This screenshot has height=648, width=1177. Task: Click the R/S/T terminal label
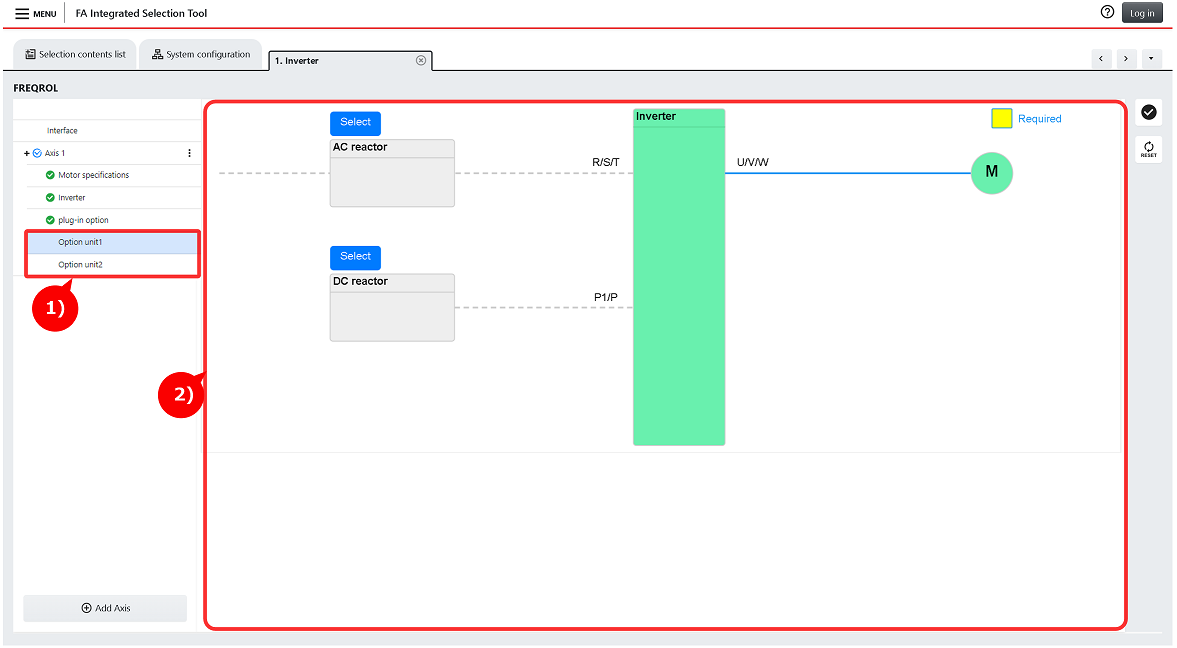coord(605,162)
